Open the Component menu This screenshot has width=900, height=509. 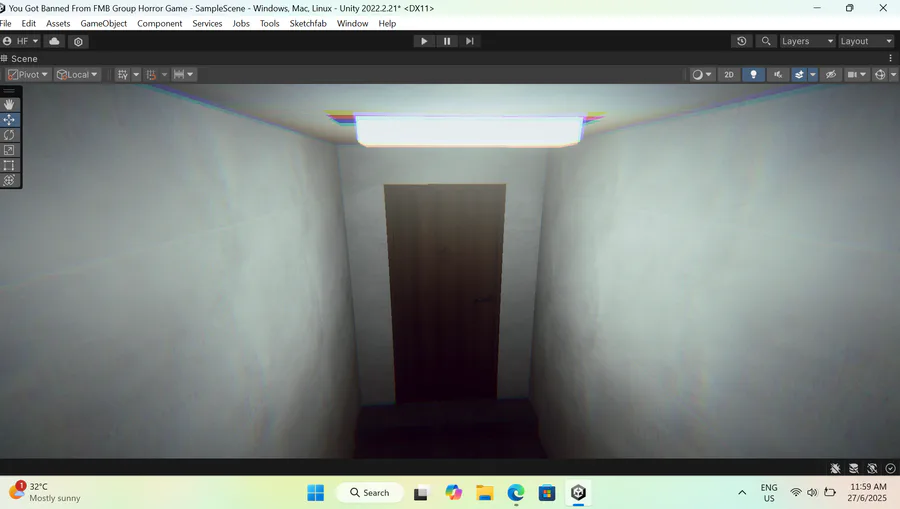point(160,24)
